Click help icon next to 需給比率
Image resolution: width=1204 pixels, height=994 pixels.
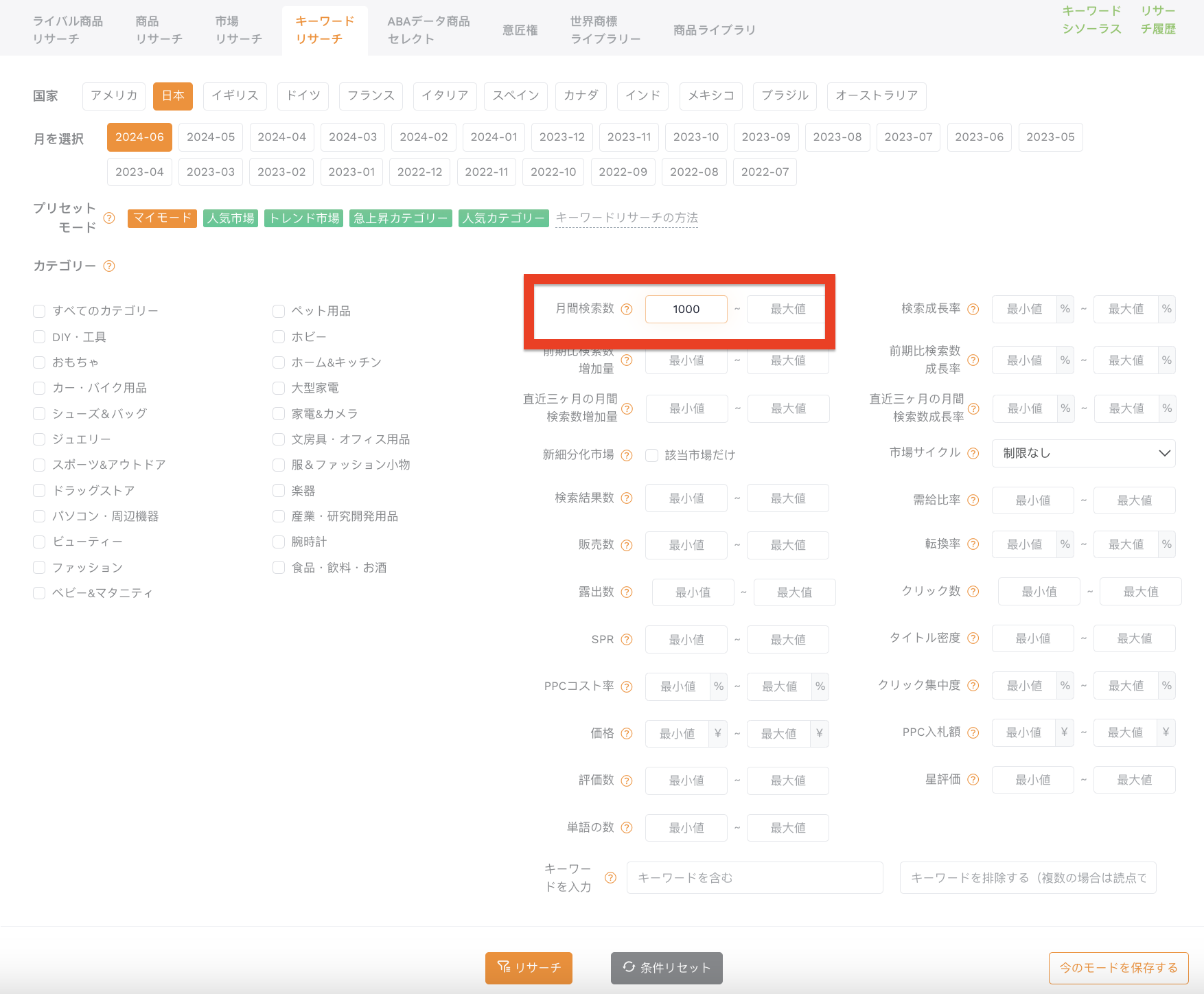click(973, 500)
